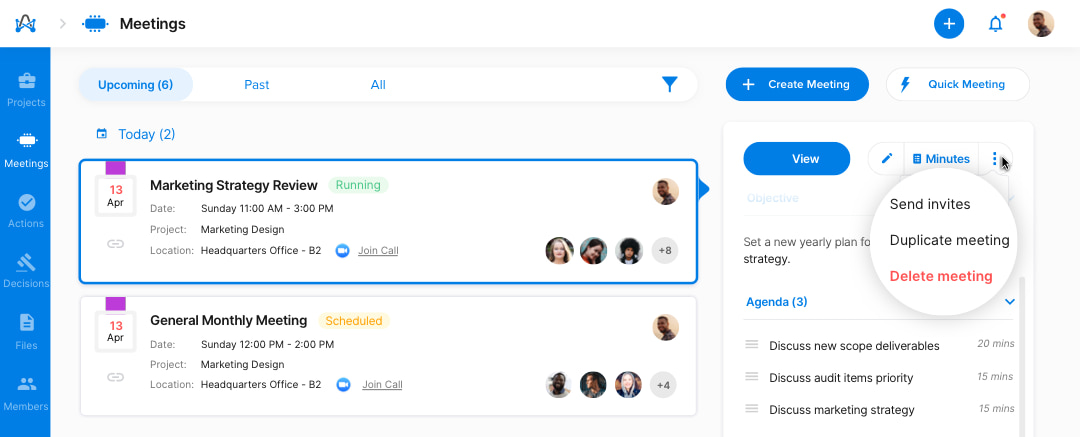Viewport: 1080px width, 437px height.
Task: Click the filter funnel icon
Action: 669,85
